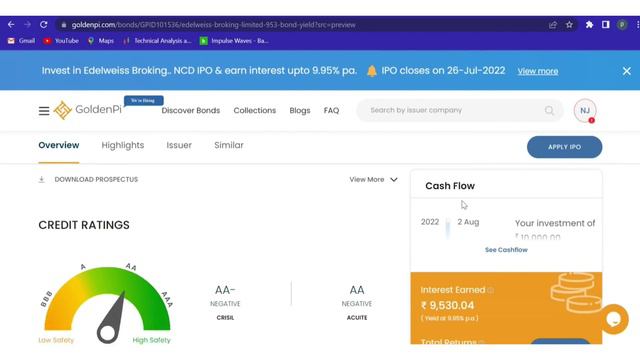Go to Blogs page

300,111
